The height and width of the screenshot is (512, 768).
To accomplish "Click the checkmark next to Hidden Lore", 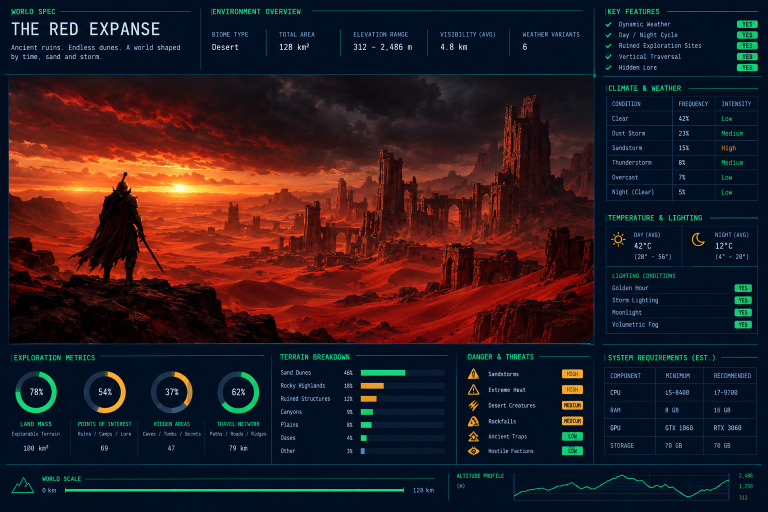I will pos(608,67).
